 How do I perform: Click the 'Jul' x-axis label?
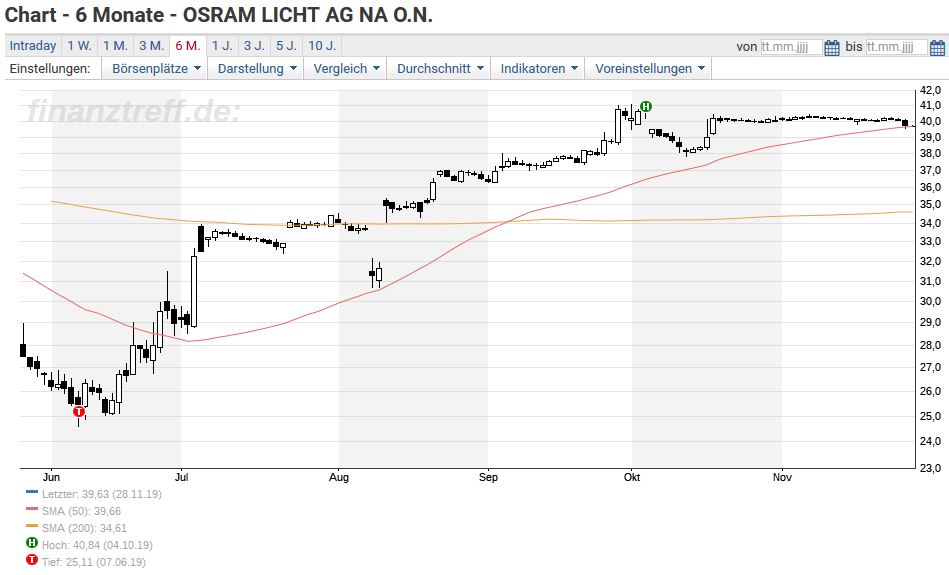point(182,477)
